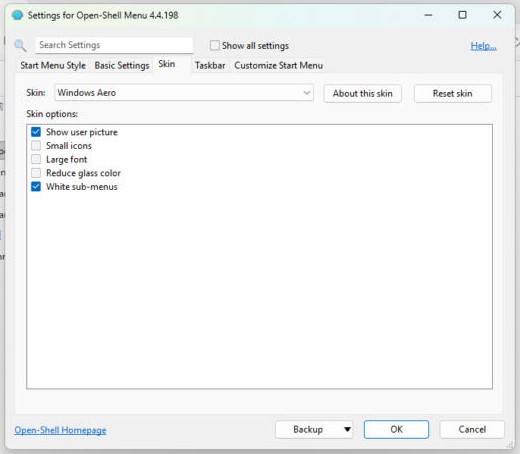Open the Skin dropdown showing Windows Aero
The image size is (520, 454).
click(184, 93)
